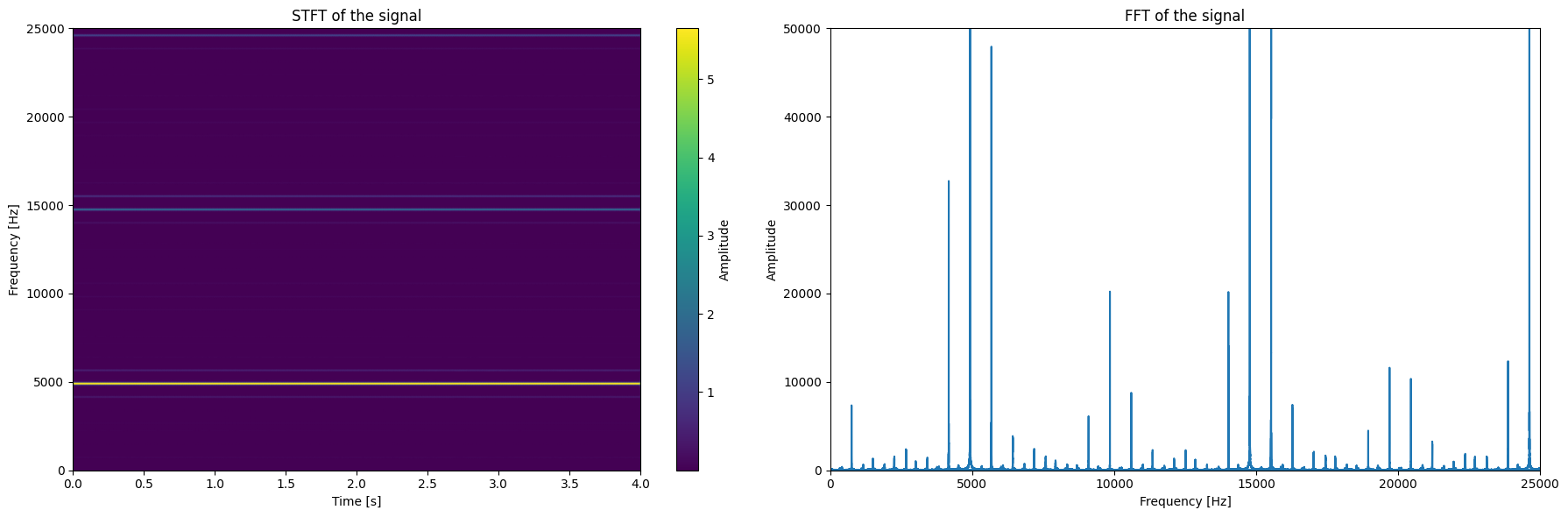Click the colorbar tick label 3
1568x517 pixels.
711,237
